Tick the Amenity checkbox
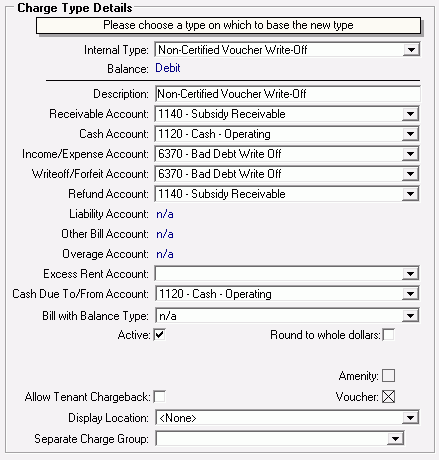This screenshot has width=439, height=460. click(x=388, y=376)
